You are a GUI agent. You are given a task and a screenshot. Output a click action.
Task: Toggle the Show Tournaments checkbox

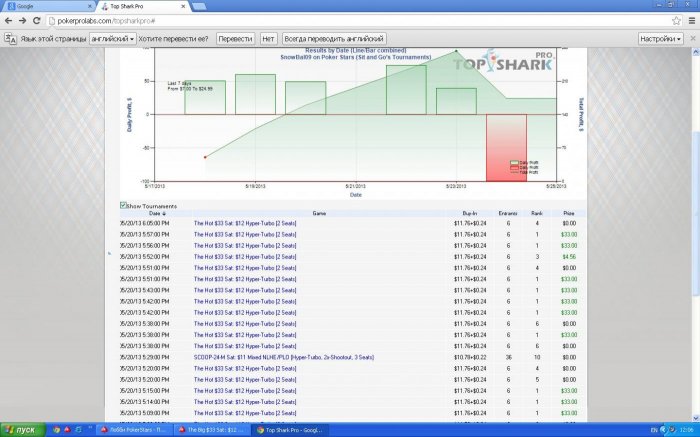click(123, 206)
